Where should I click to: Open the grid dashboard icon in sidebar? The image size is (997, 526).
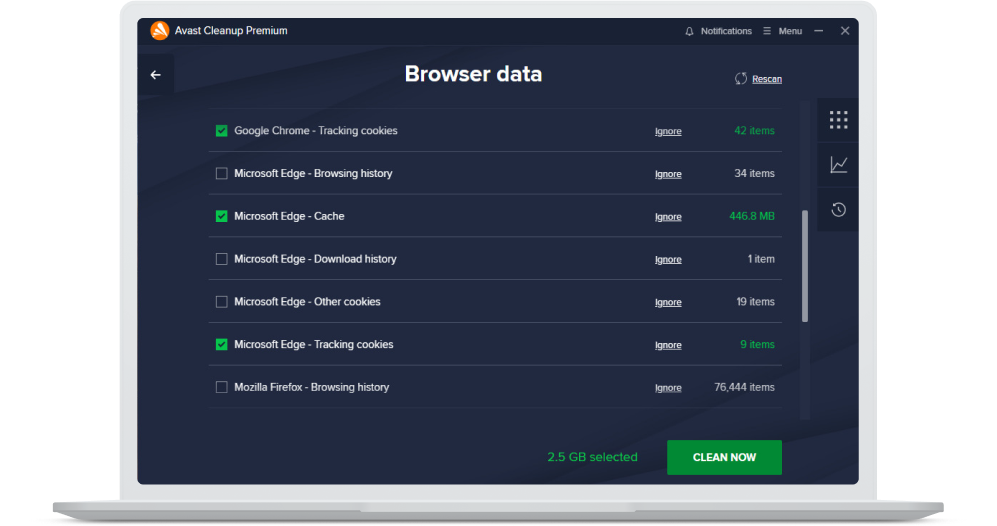click(x=838, y=120)
